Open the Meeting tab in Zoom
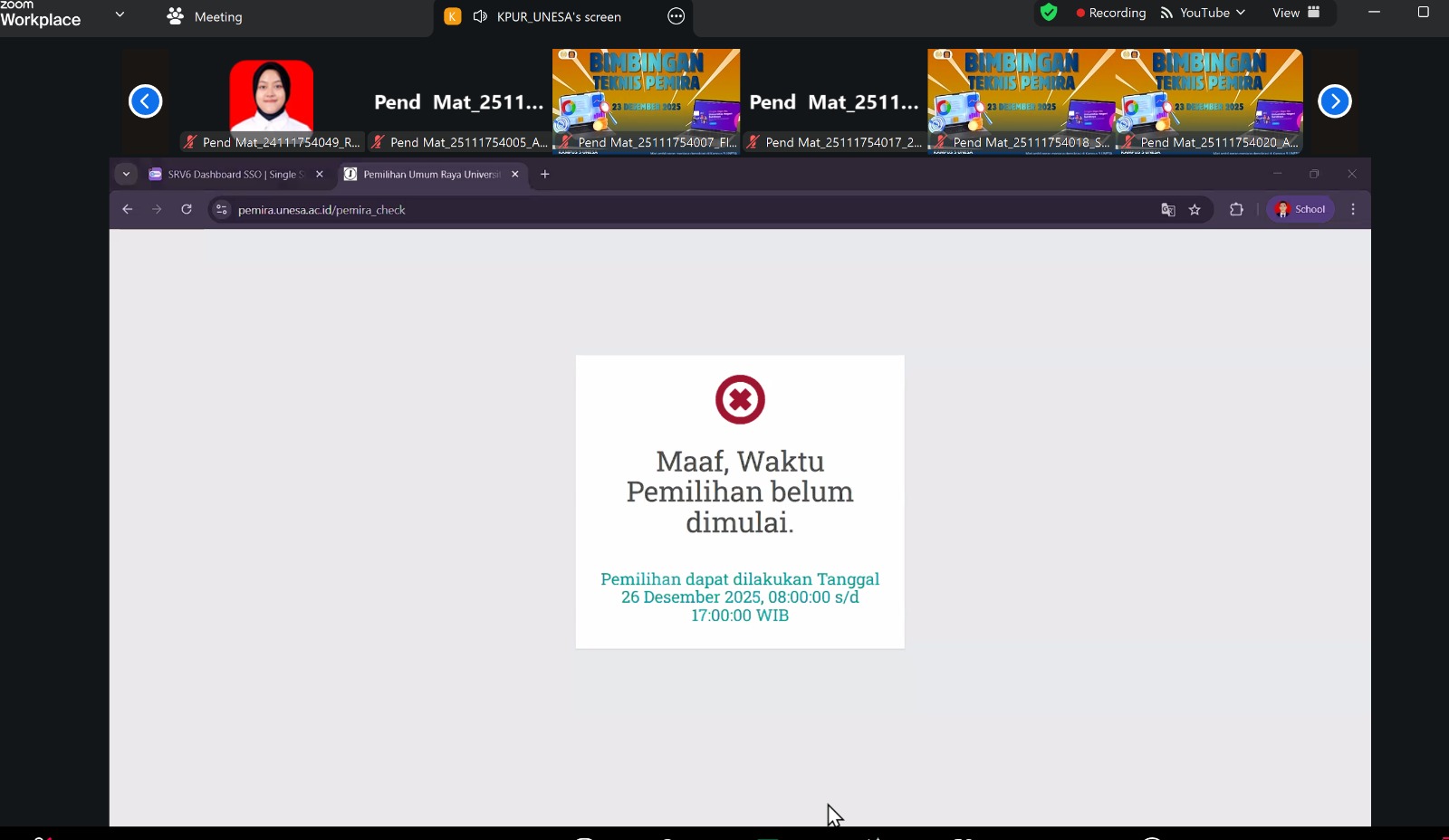Image resolution: width=1449 pixels, height=840 pixels. [x=206, y=16]
